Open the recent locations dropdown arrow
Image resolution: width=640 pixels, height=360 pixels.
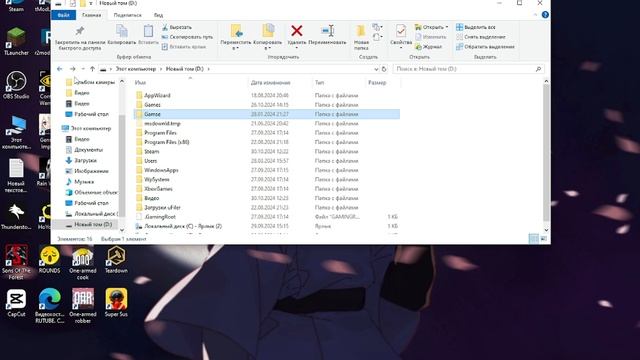(83, 69)
